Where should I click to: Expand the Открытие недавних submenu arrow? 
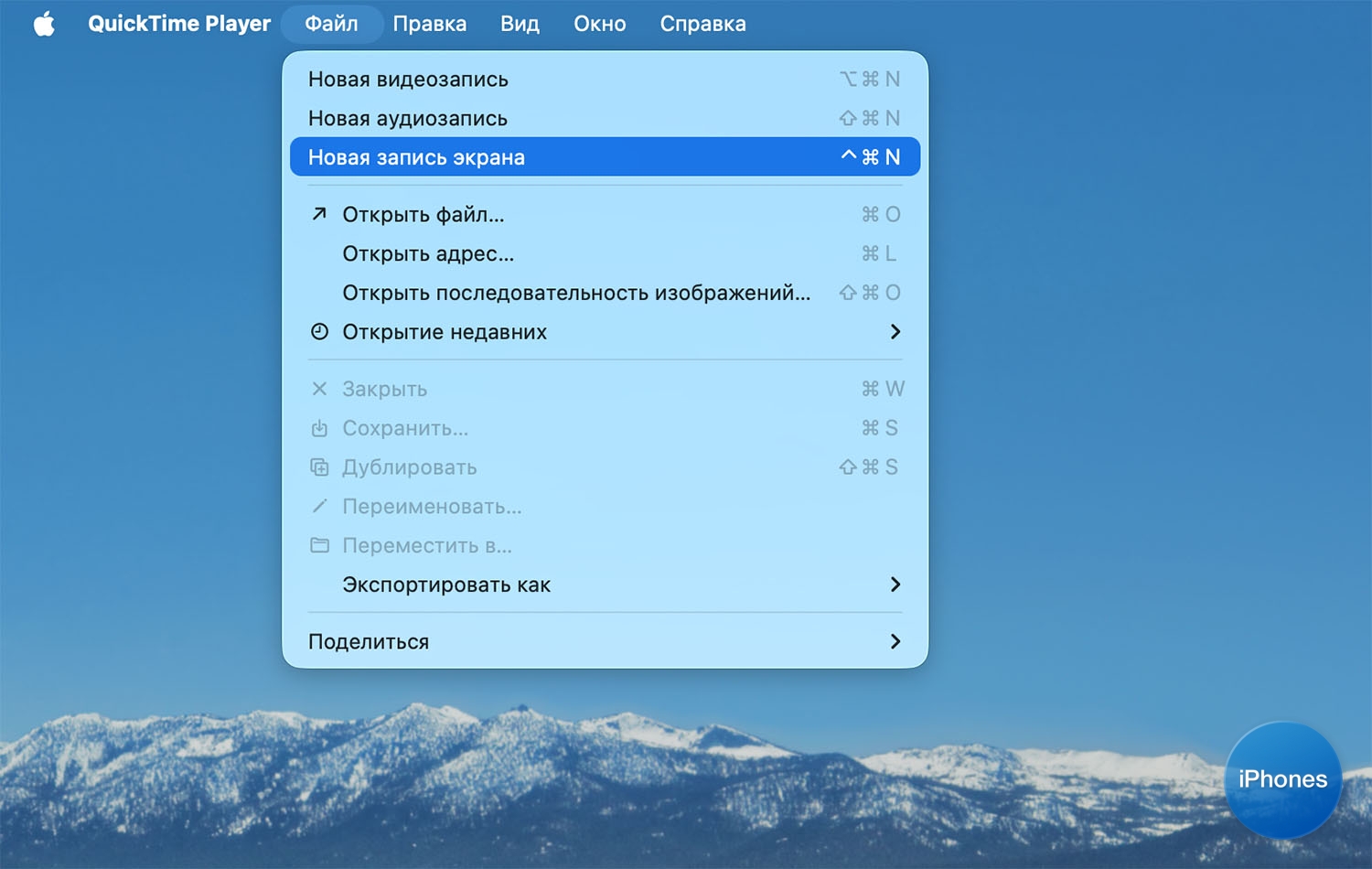point(895,332)
